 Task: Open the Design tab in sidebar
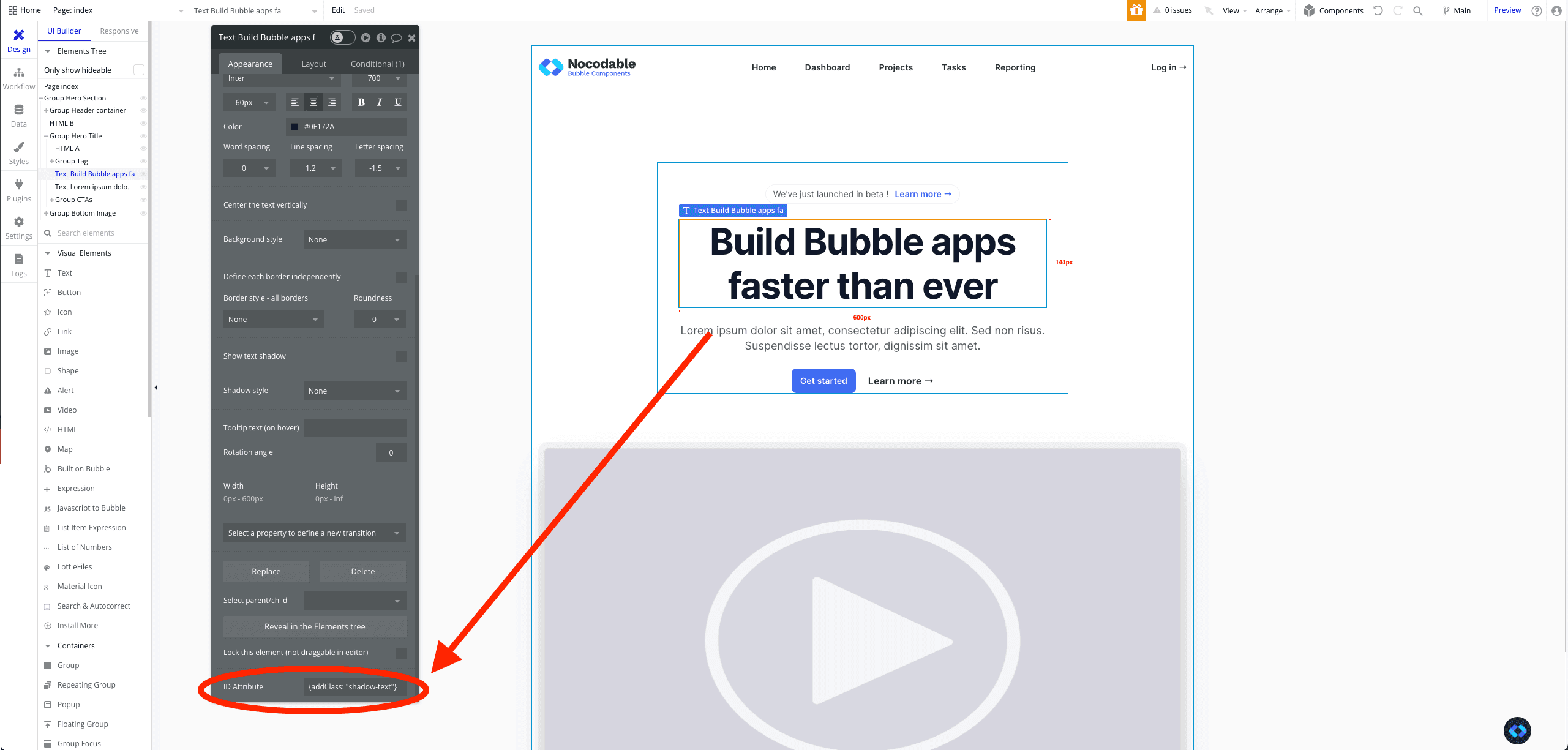(19, 41)
